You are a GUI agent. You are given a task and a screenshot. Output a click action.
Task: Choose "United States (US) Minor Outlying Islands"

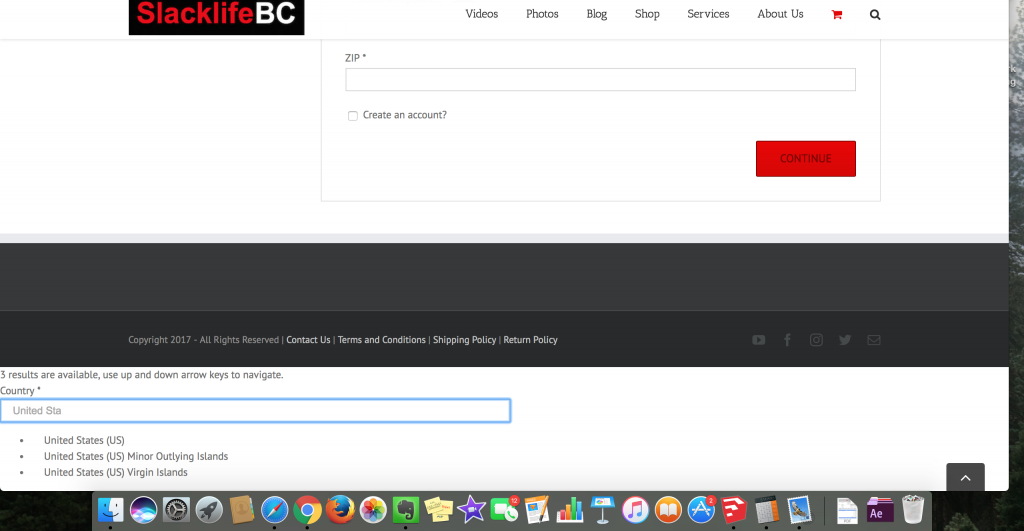click(136, 456)
